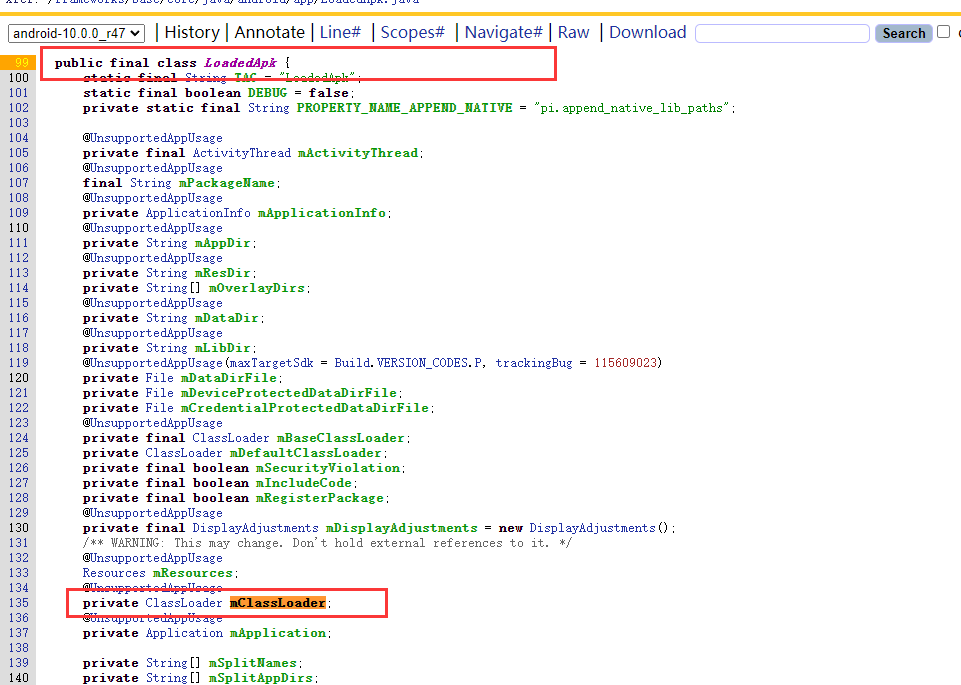The width and height of the screenshot is (961, 685).
Task: Open the ActivityThread type link
Action: pyautogui.click(x=241, y=153)
